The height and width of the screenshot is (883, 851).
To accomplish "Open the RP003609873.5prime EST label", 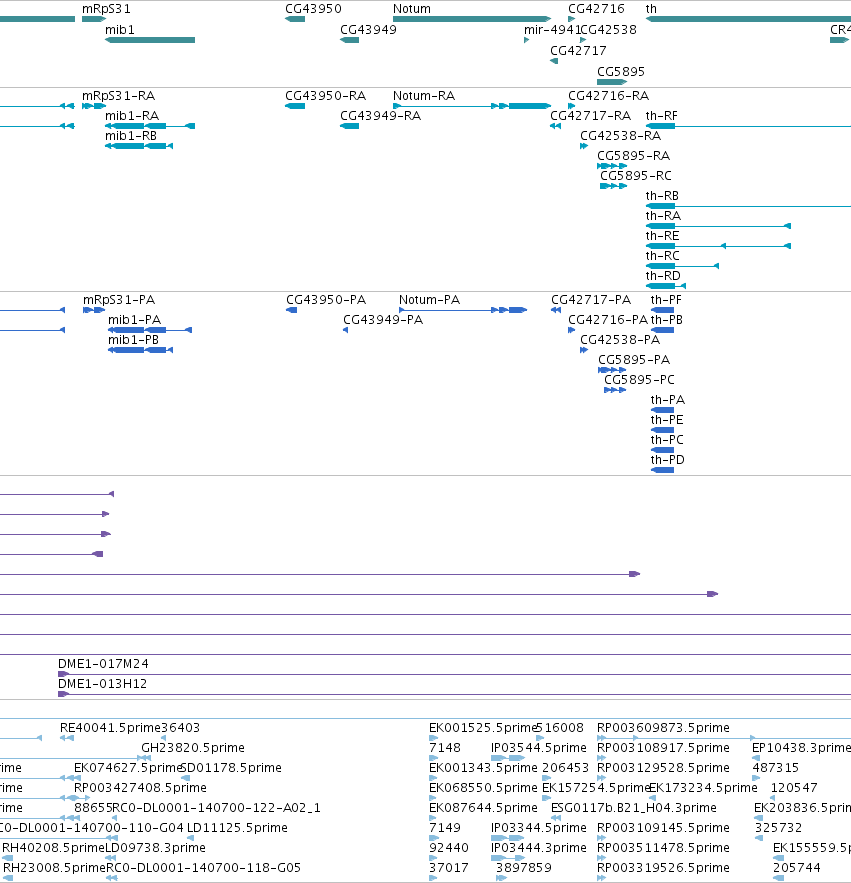I will point(663,728).
